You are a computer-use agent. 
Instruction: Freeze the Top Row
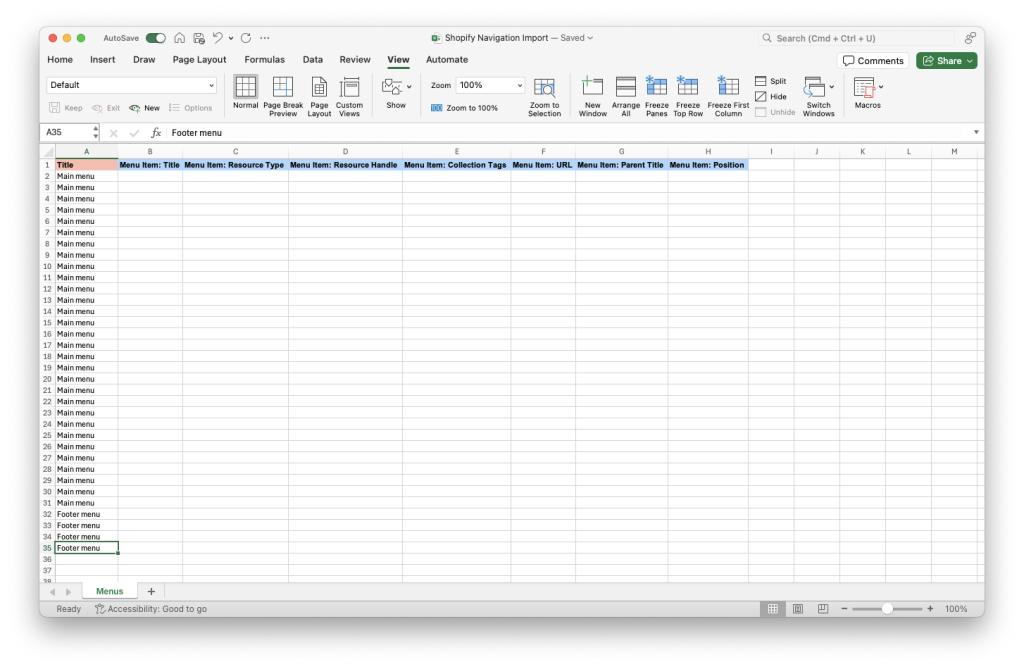click(688, 94)
